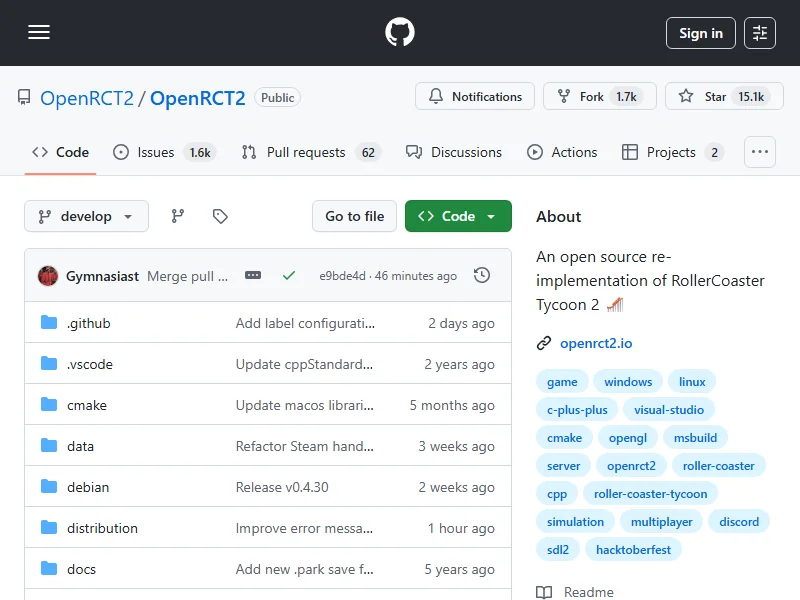
Task: Click the GitHub logo icon
Action: pyautogui.click(x=400, y=33)
